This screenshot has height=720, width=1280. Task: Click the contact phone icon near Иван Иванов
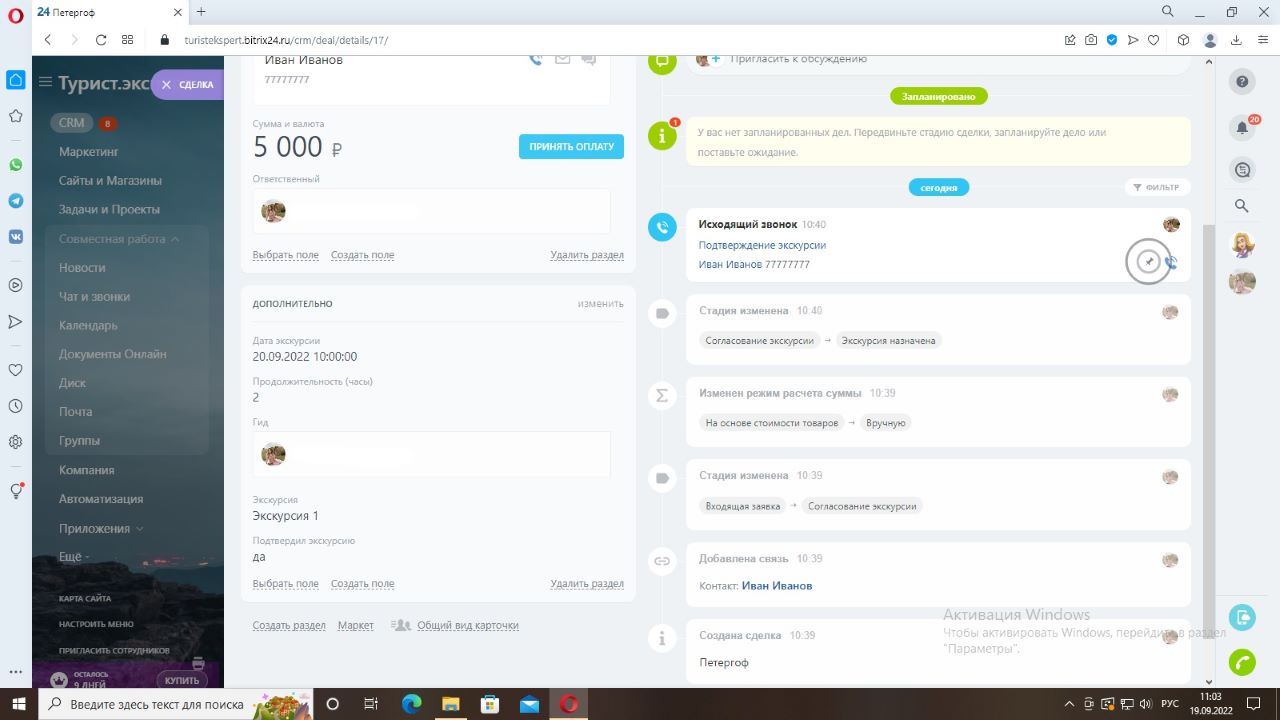pos(536,59)
